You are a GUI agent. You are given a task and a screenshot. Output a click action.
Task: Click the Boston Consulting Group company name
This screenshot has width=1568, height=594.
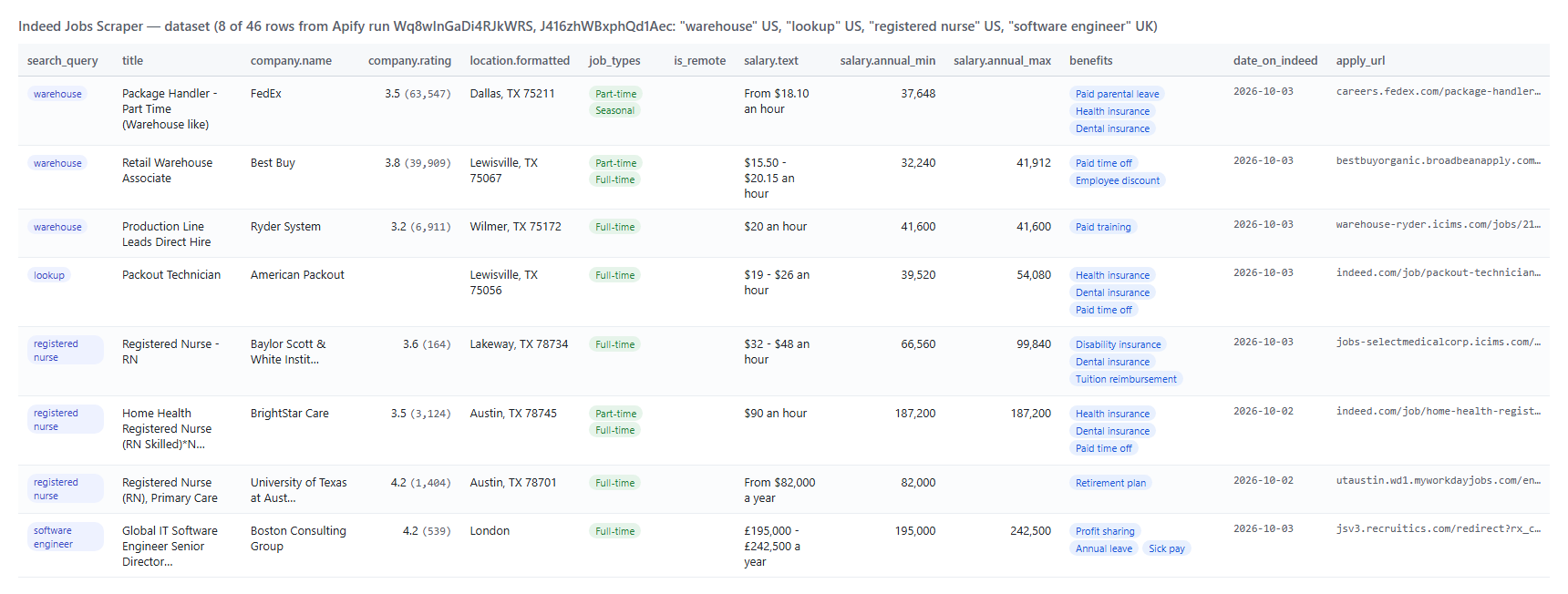click(298, 538)
